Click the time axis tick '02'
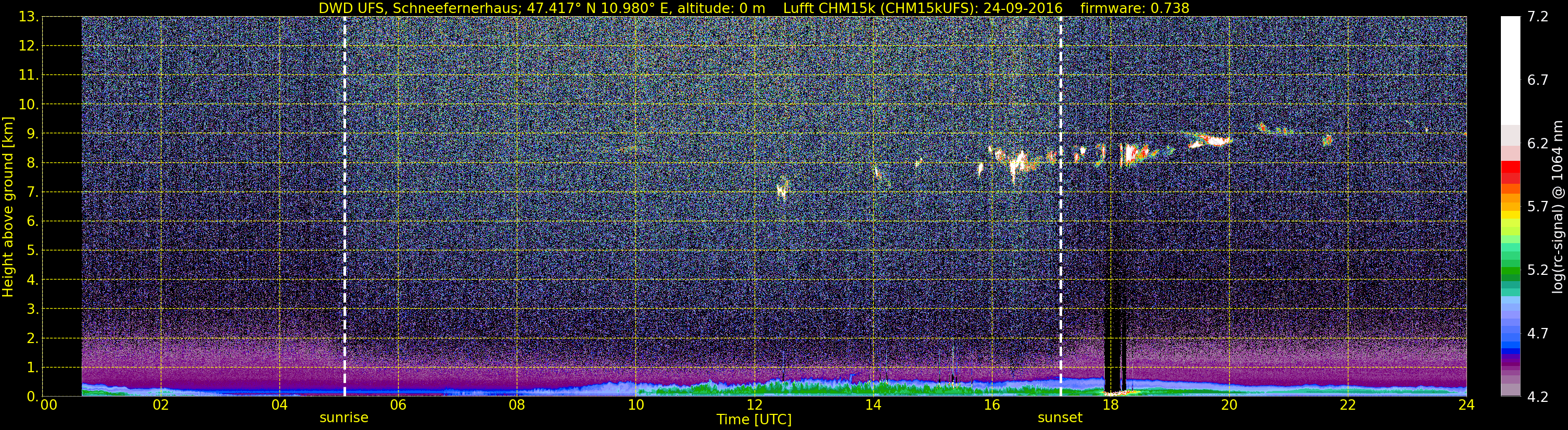Screen dimensions: 1568x430 coord(161,406)
